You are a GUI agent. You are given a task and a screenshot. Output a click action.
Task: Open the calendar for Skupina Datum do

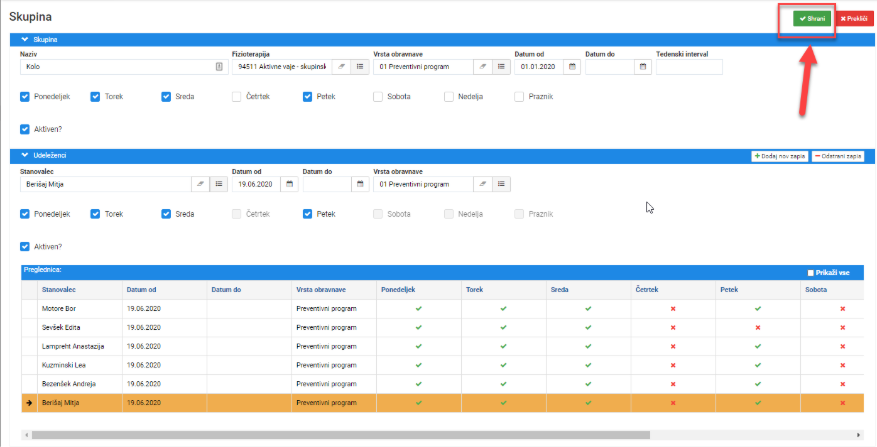[x=643, y=67]
